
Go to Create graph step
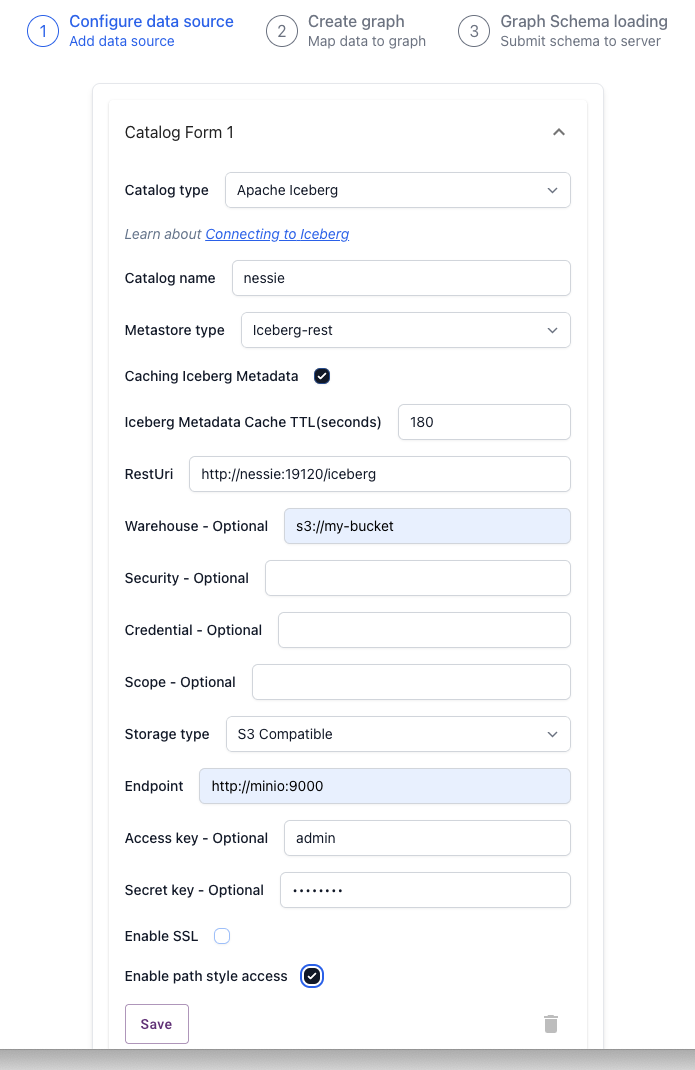click(356, 22)
